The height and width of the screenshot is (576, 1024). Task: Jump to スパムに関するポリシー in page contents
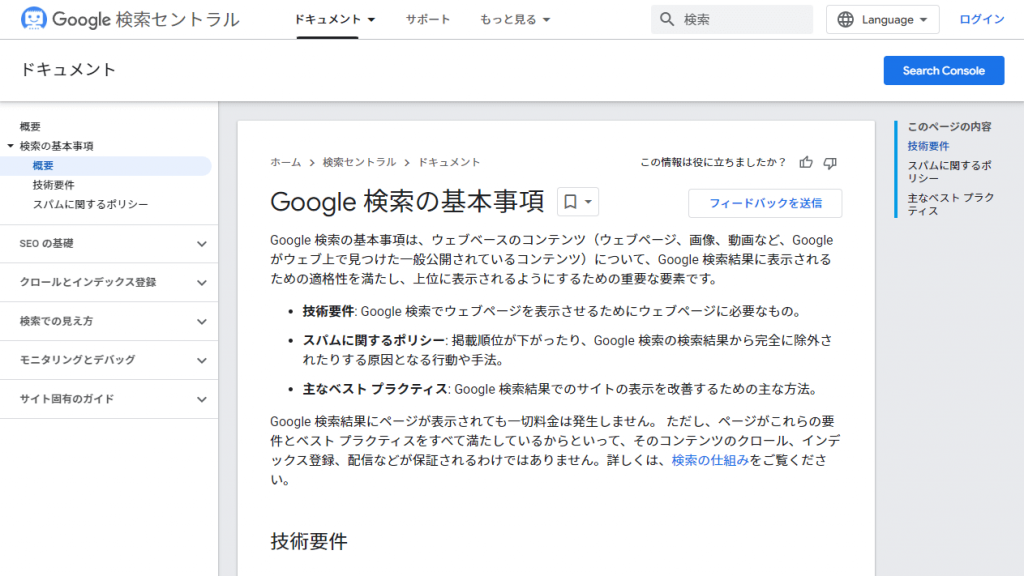point(950,172)
